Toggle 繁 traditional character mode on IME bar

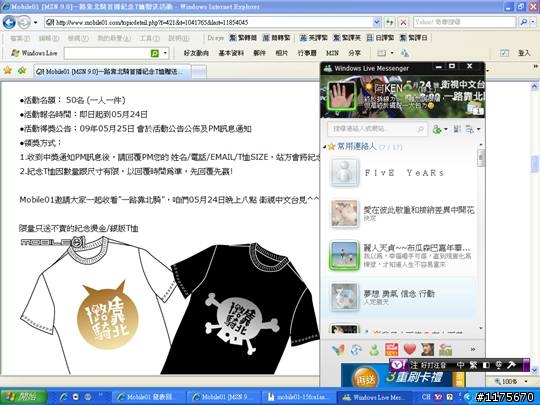[472, 365]
